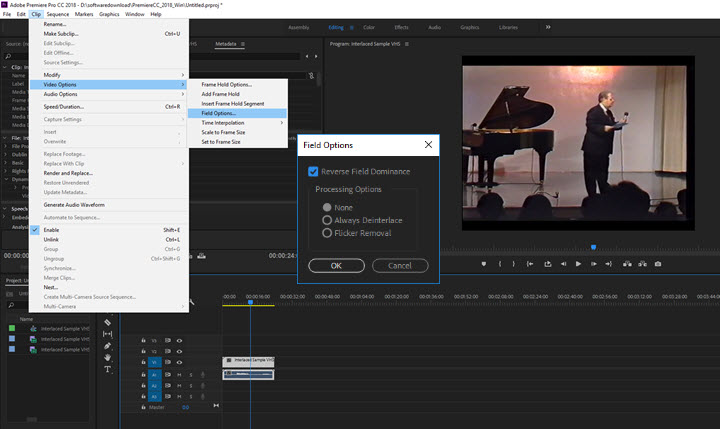Viewport: 720px width, 429px height.
Task: Select the Type tool
Action: 108,369
